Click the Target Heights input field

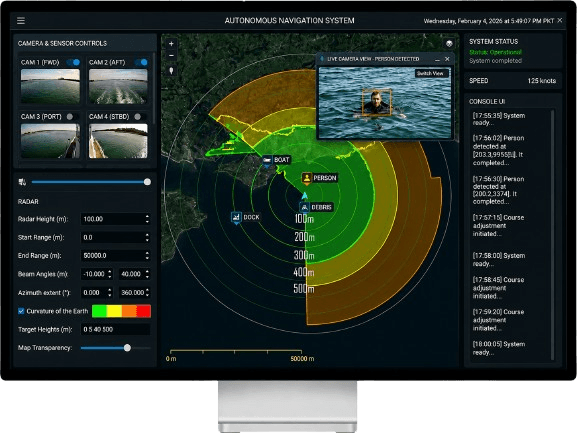click(x=115, y=329)
